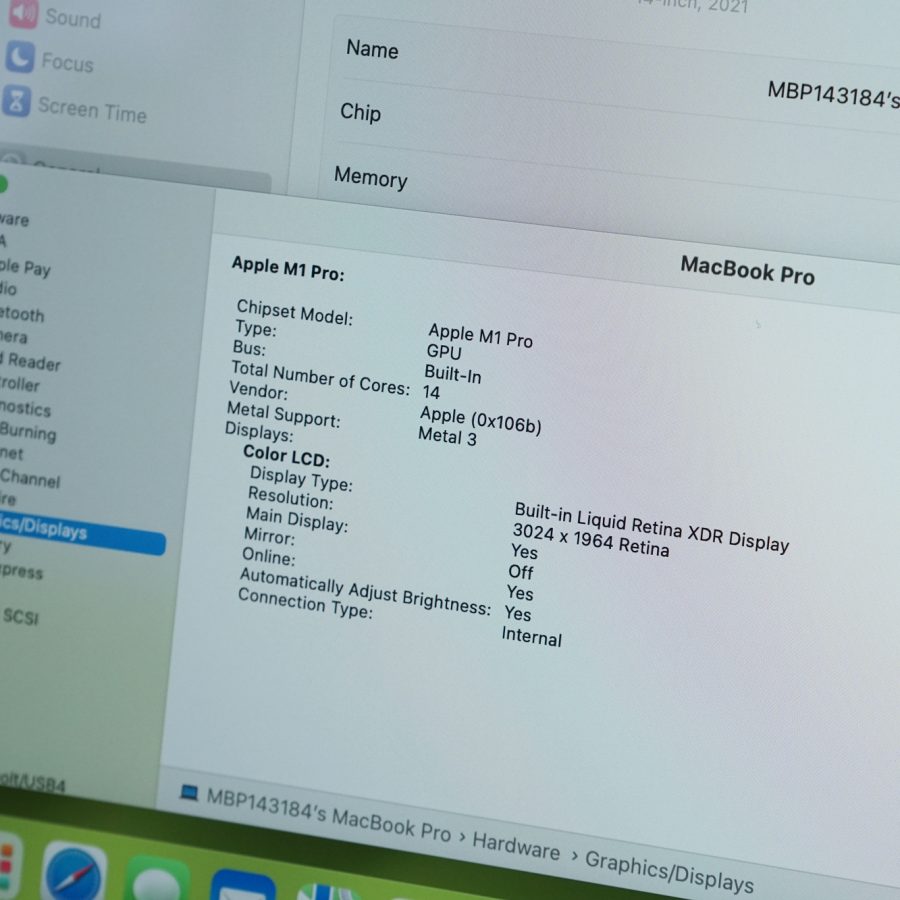Open Messages from the Dock
This screenshot has height=900, width=900.
(157, 881)
